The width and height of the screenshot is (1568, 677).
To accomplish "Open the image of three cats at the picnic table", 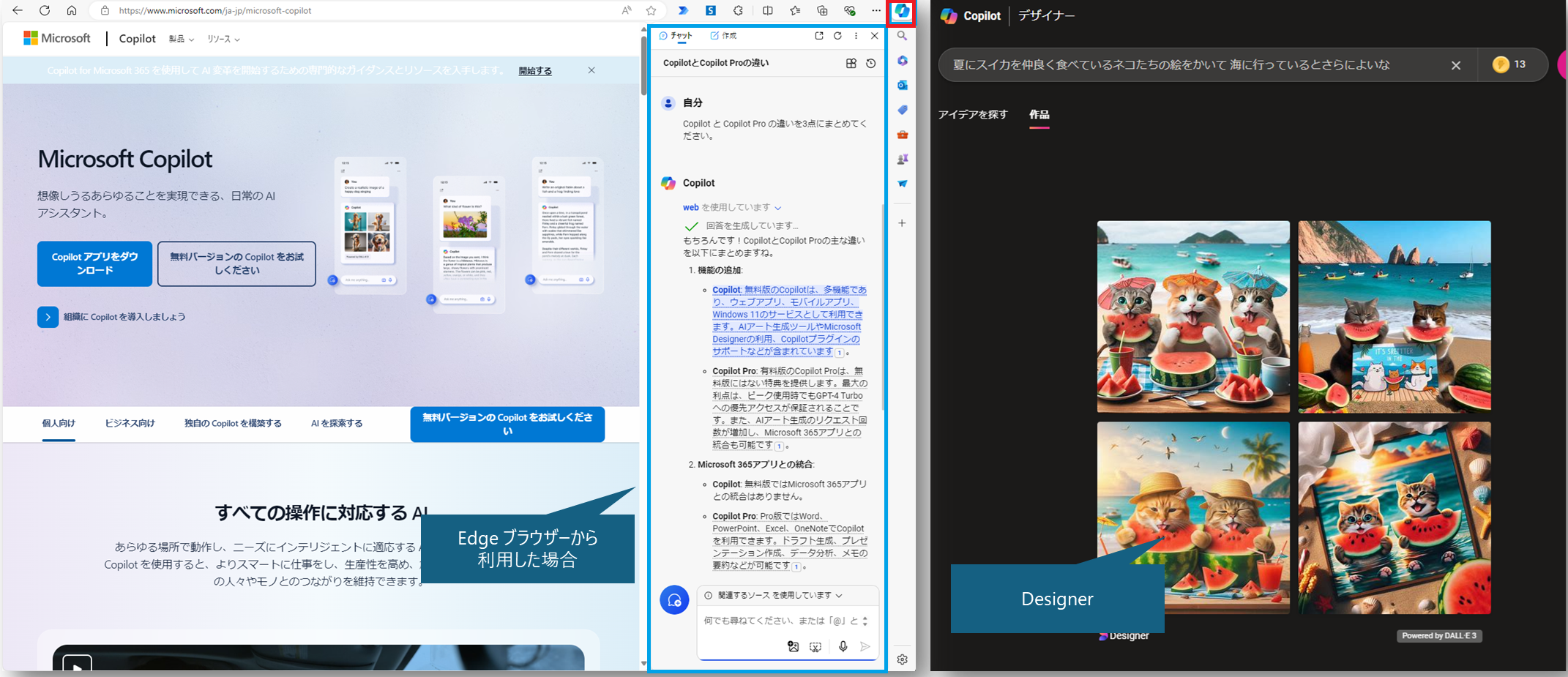I will [1193, 317].
